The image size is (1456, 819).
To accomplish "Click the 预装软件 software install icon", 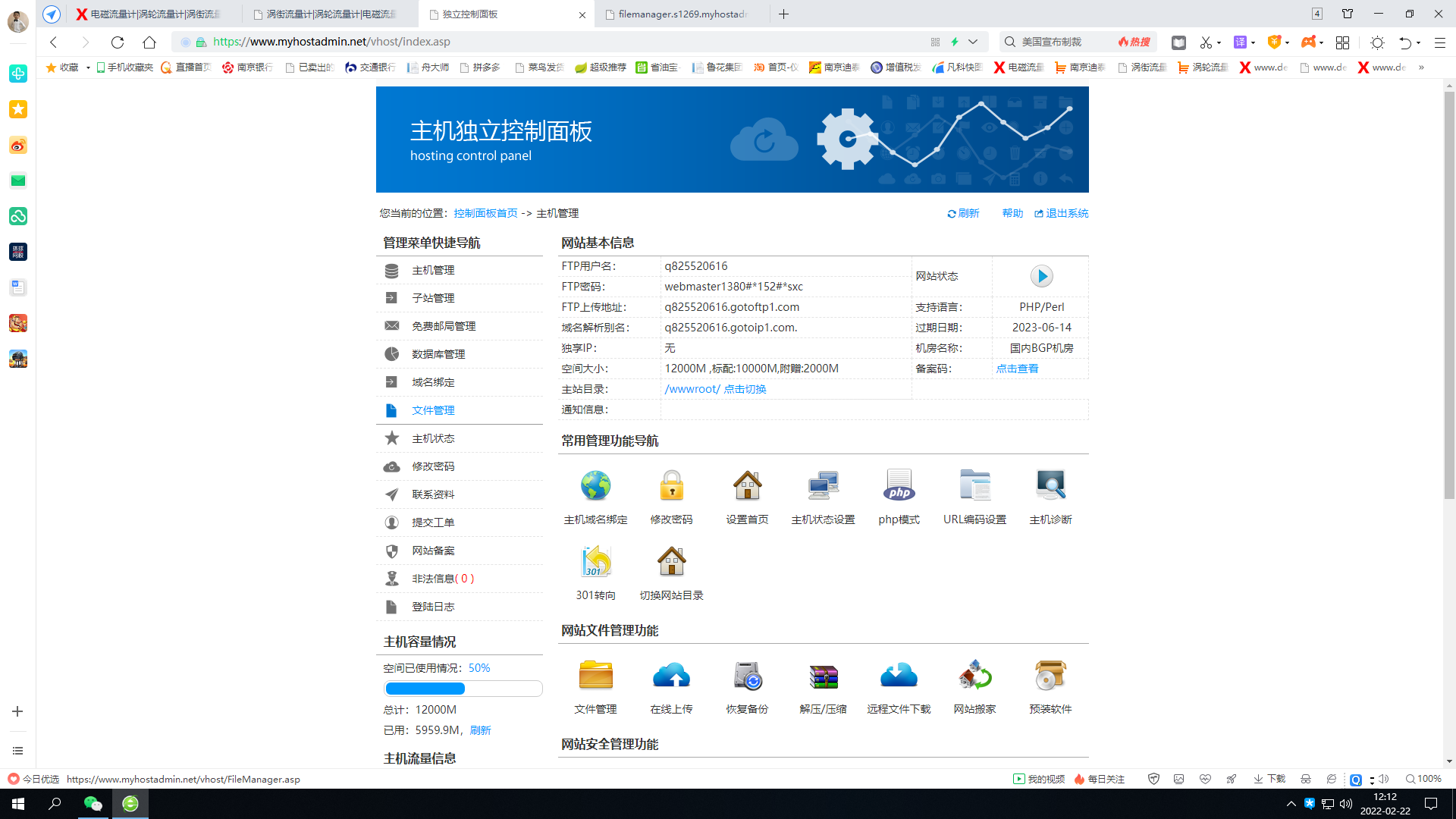I will [x=1050, y=674].
